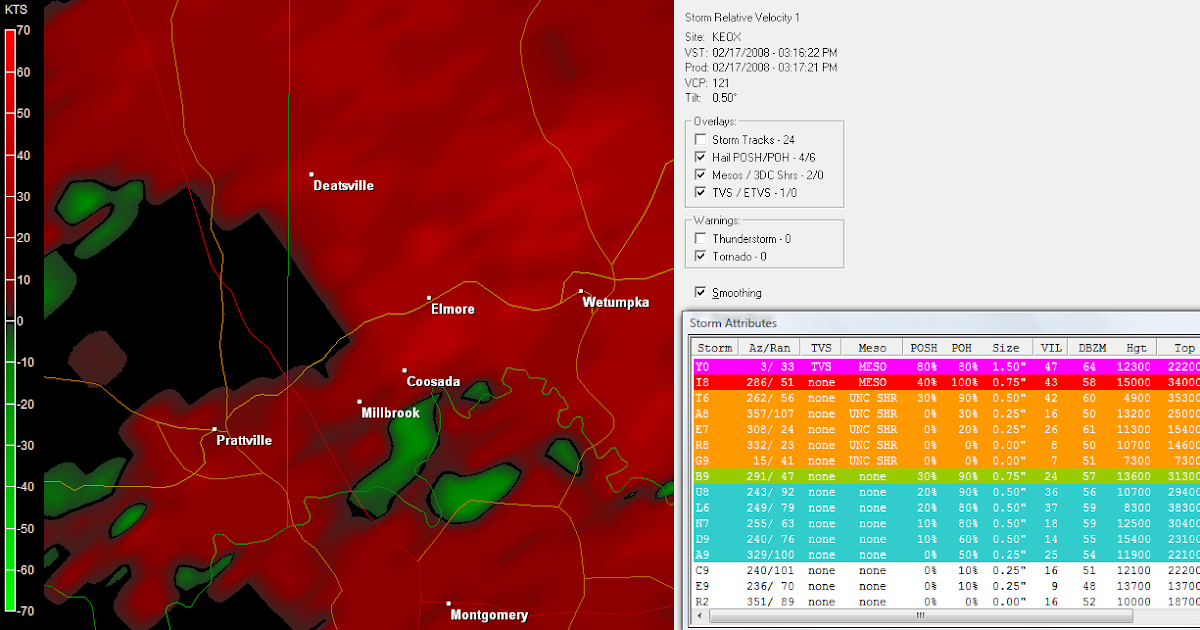Uncheck the Hail POSH/POH overlay
The width and height of the screenshot is (1200, 630).
click(700, 158)
